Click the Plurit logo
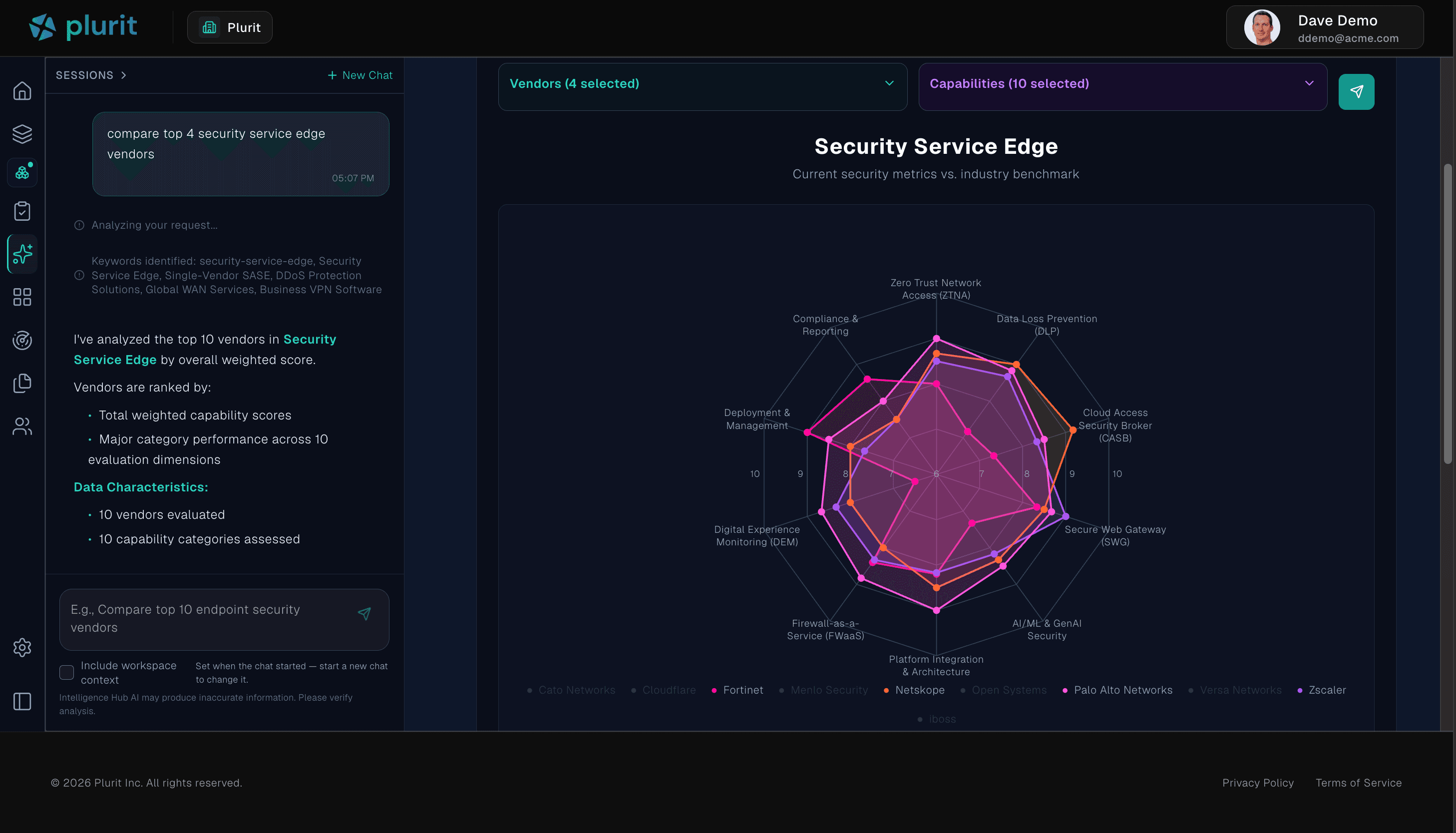Screen dimensions: 1456x833 (x=83, y=27)
